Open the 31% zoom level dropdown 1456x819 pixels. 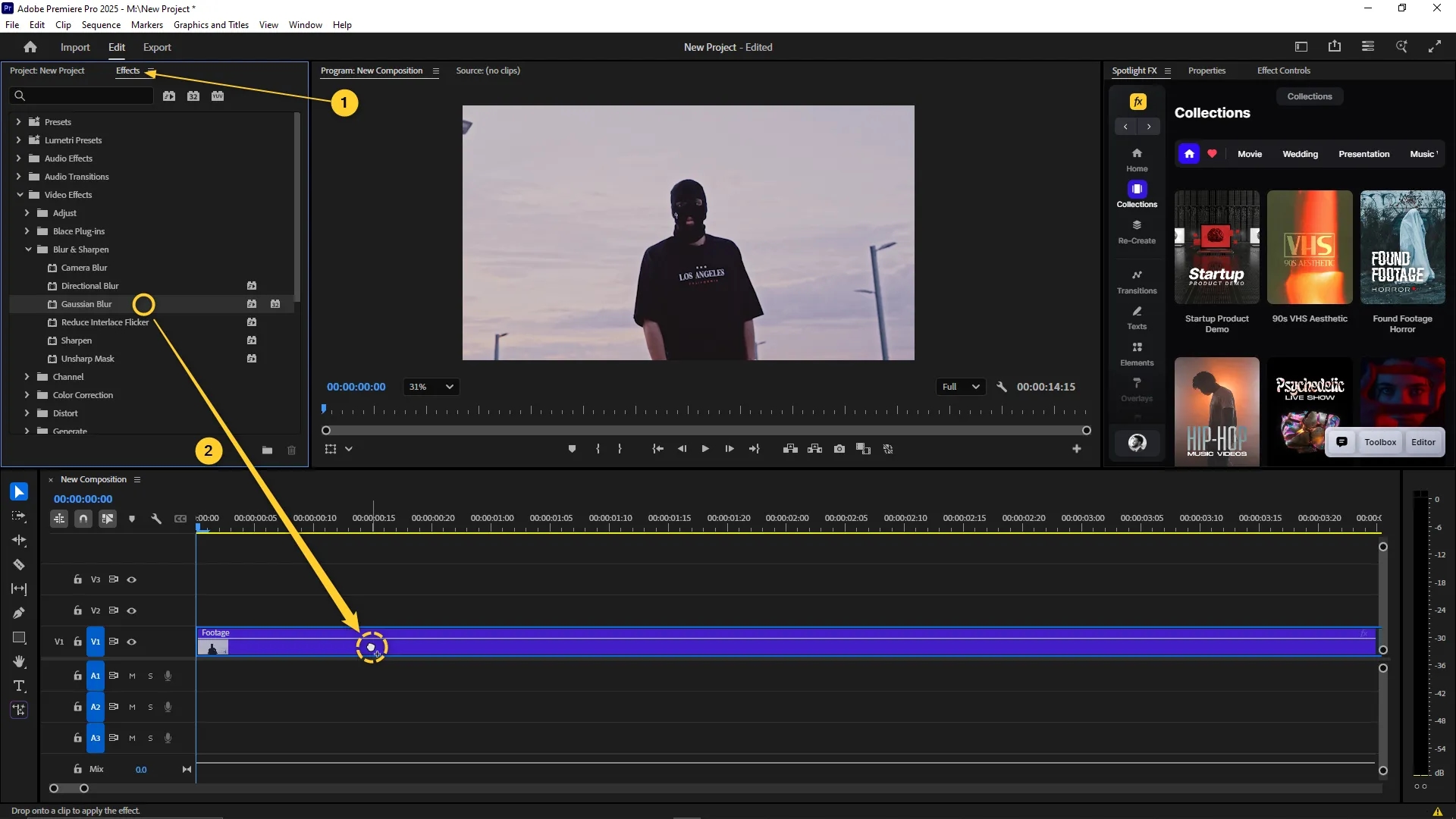tap(431, 387)
